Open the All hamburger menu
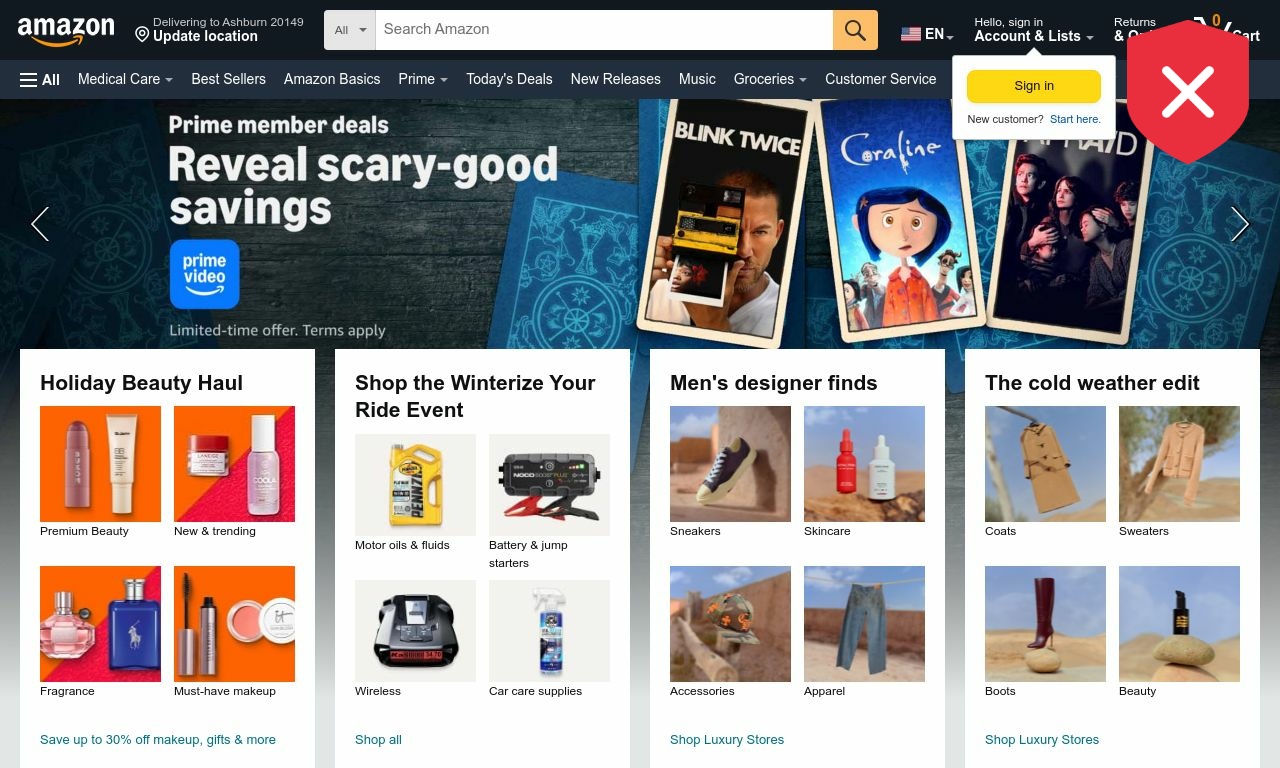1280x768 pixels. (40, 79)
